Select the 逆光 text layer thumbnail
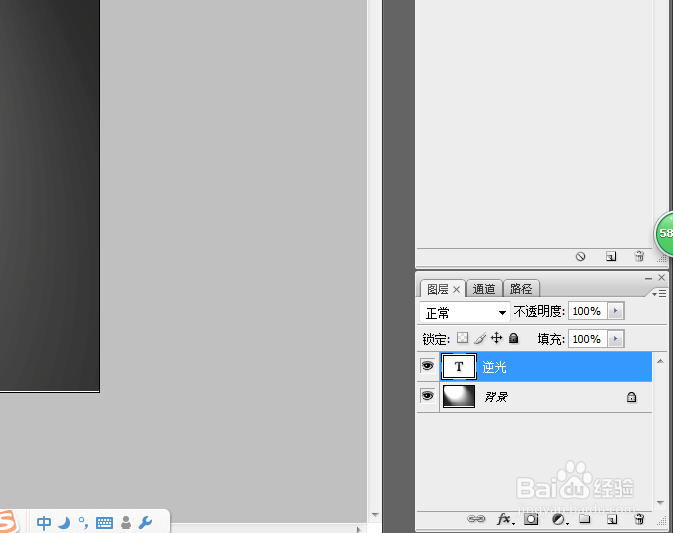 (x=459, y=366)
